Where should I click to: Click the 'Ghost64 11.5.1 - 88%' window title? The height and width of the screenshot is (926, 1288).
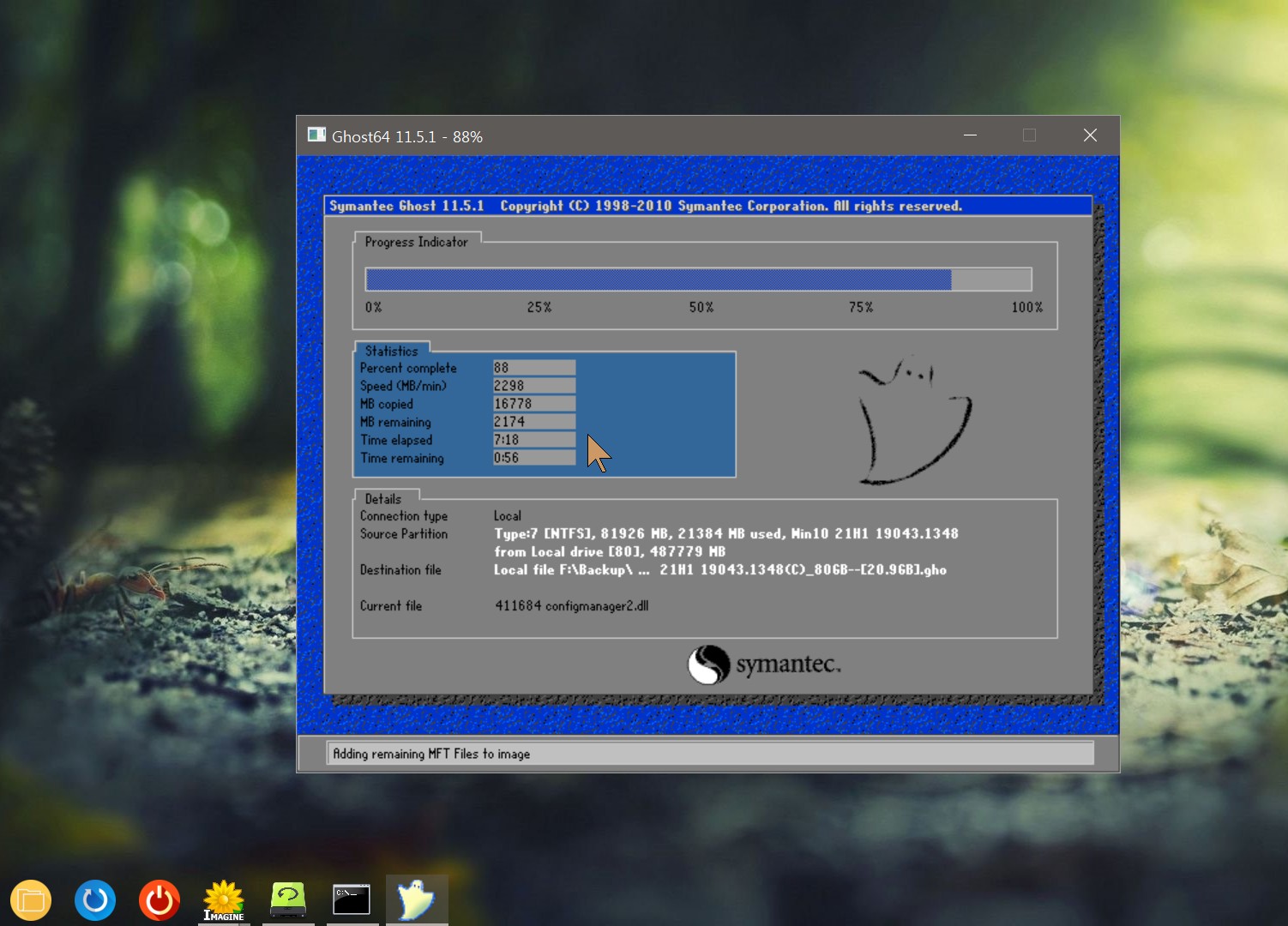[407, 136]
